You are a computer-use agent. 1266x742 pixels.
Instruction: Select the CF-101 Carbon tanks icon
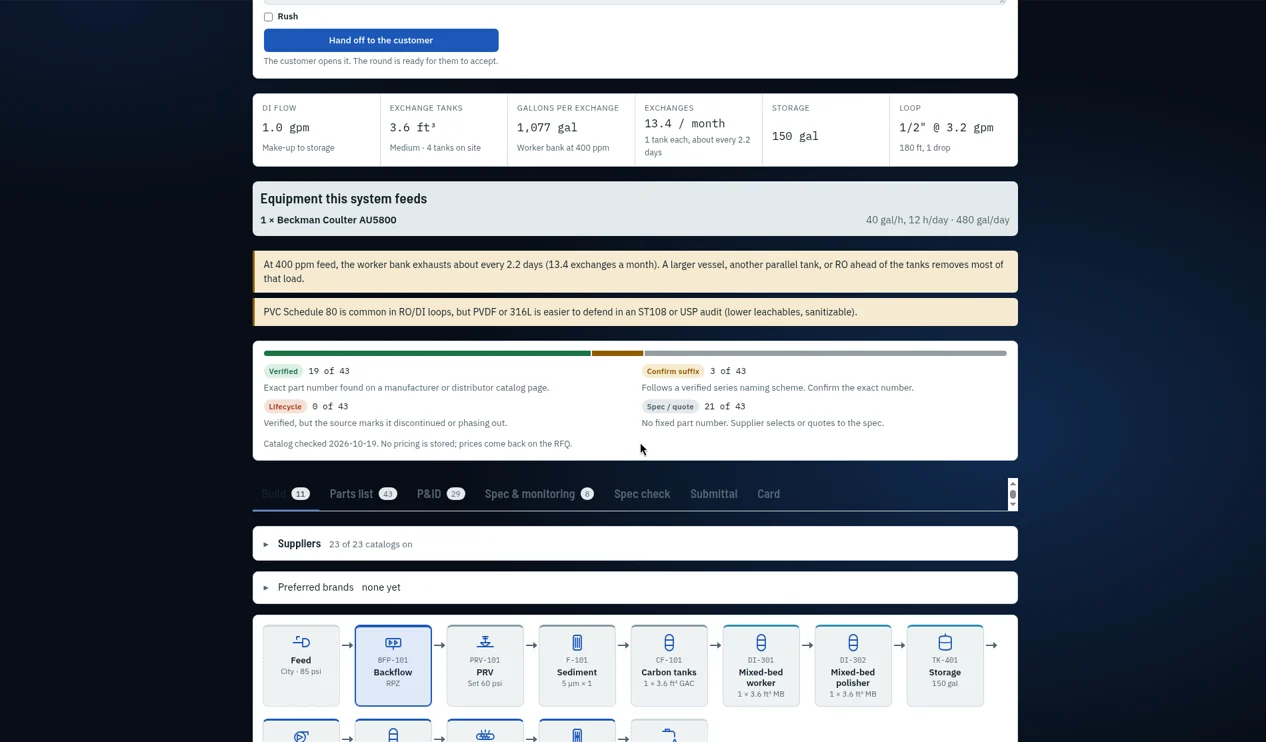[669, 642]
